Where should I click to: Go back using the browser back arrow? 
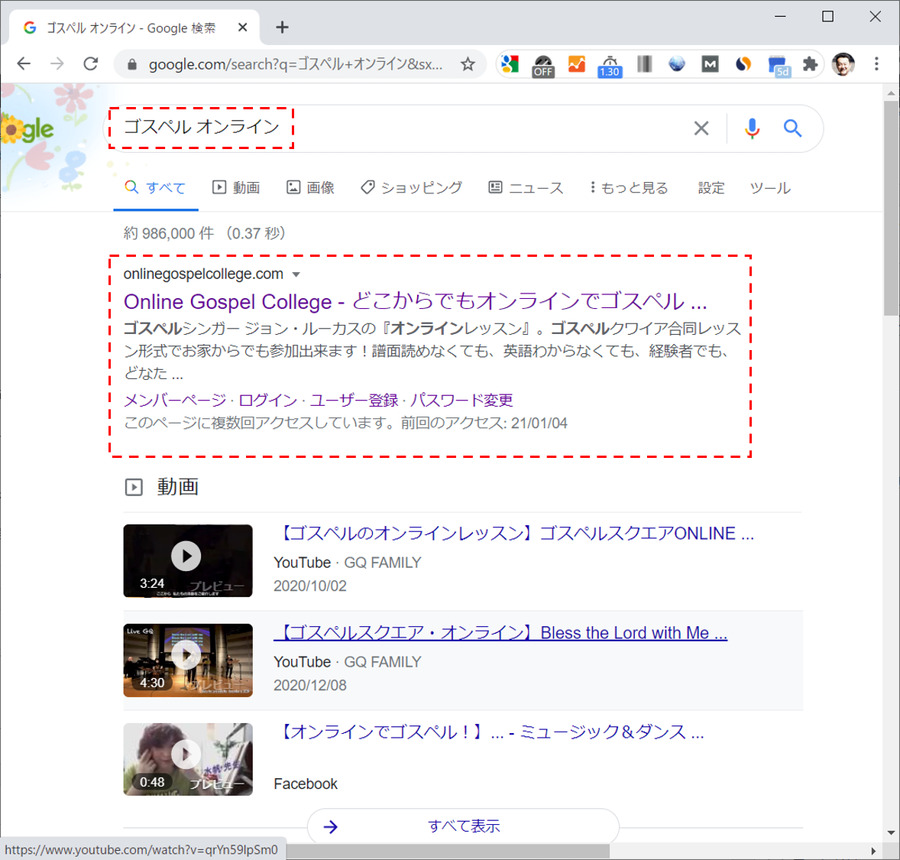[x=24, y=63]
